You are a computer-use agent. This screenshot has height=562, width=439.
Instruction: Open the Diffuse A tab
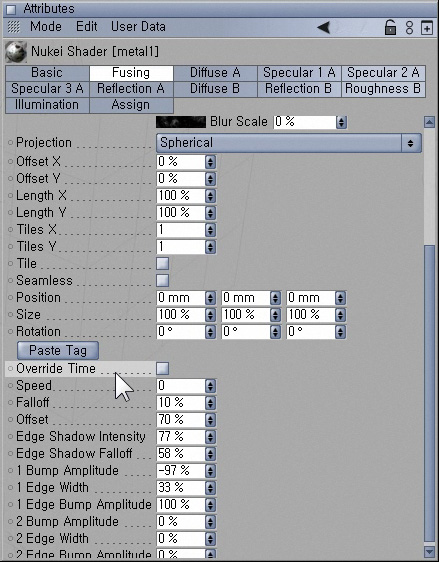point(215,73)
